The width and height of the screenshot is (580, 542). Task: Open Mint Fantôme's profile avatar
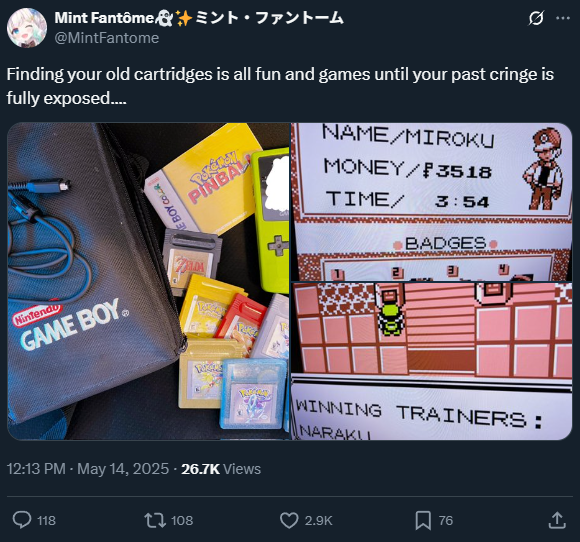[27, 28]
